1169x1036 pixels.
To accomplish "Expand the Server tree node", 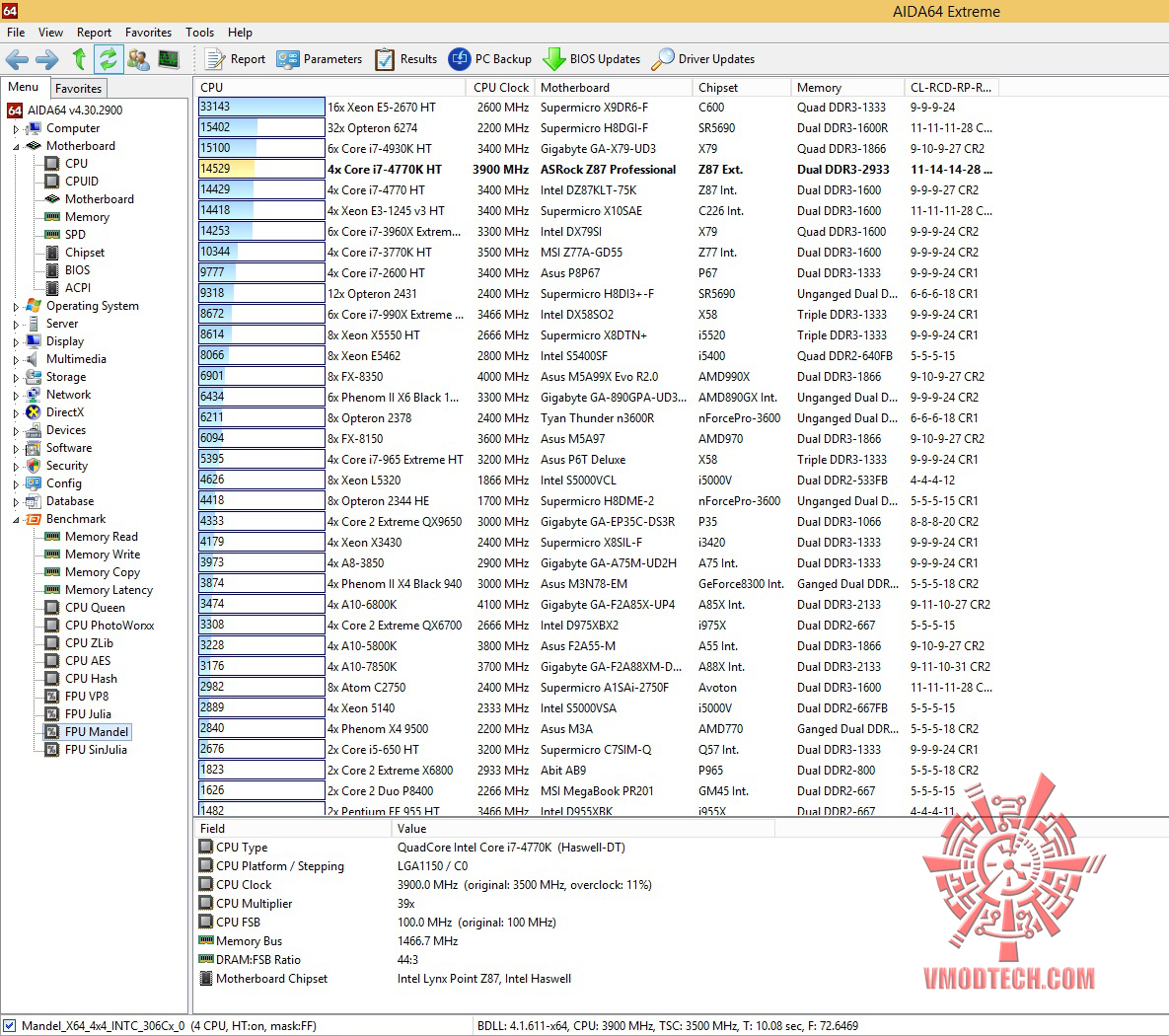I will (16, 325).
